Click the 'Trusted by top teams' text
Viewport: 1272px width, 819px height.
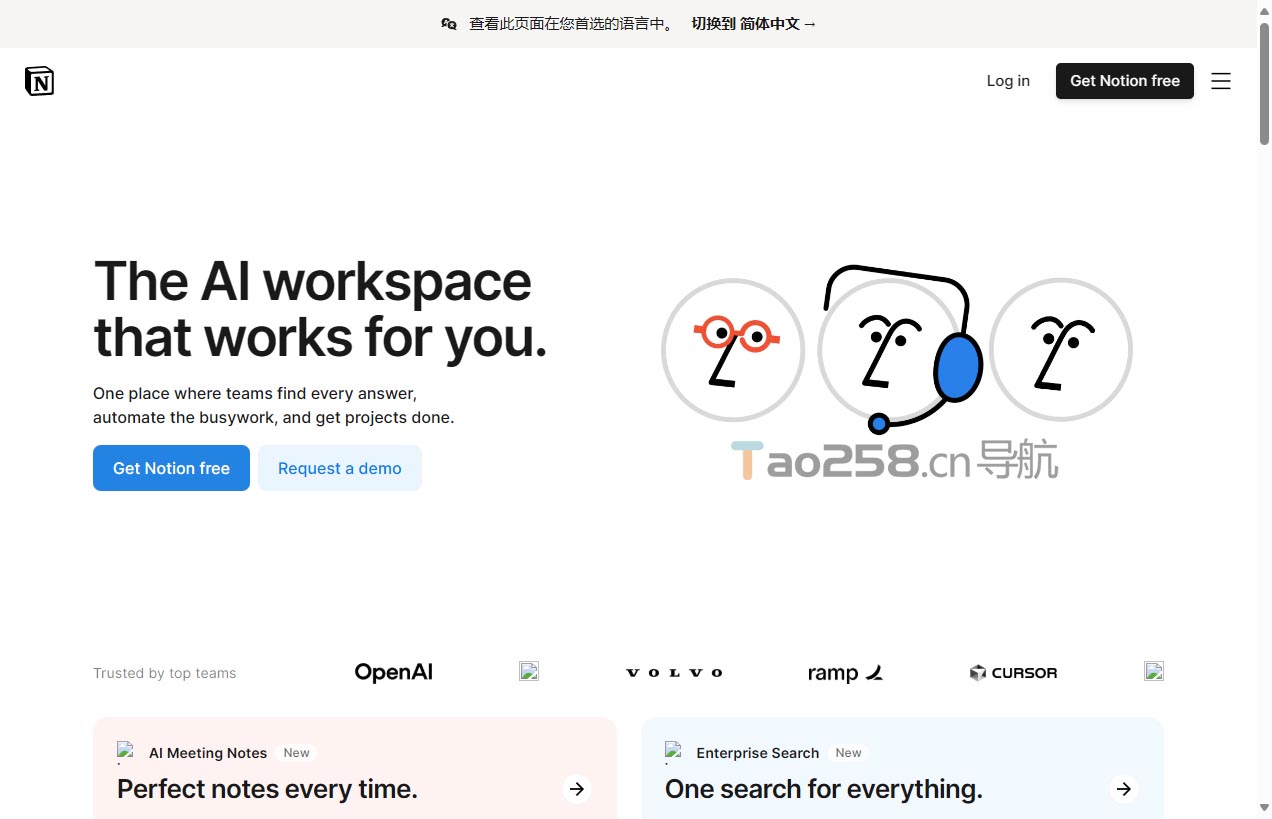pyautogui.click(x=165, y=673)
